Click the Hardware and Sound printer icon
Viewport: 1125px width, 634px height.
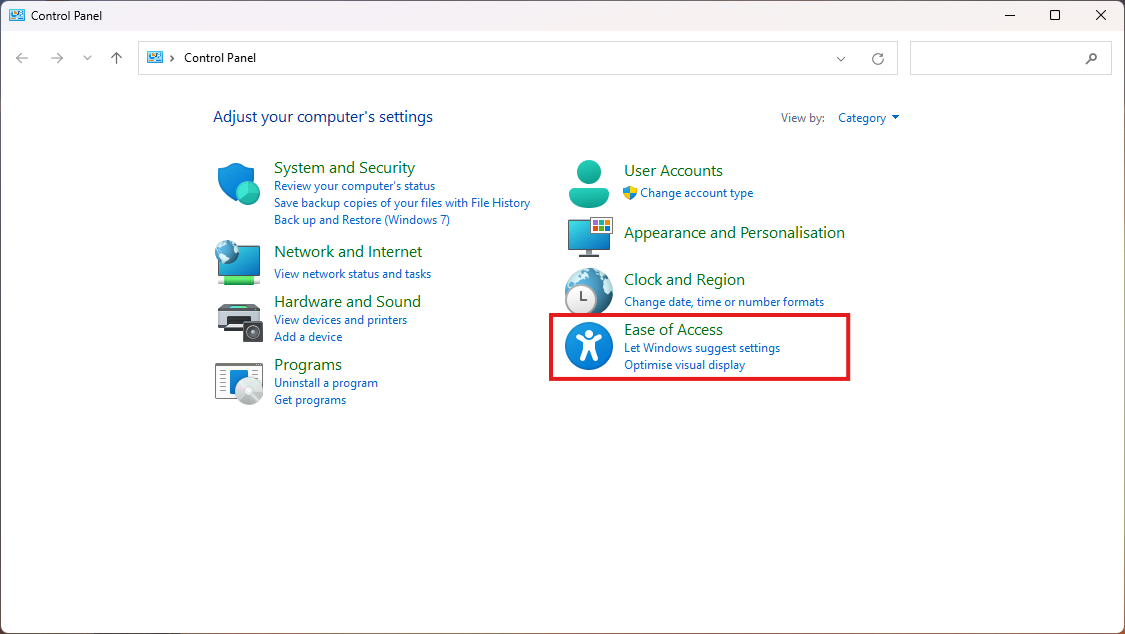[238, 320]
